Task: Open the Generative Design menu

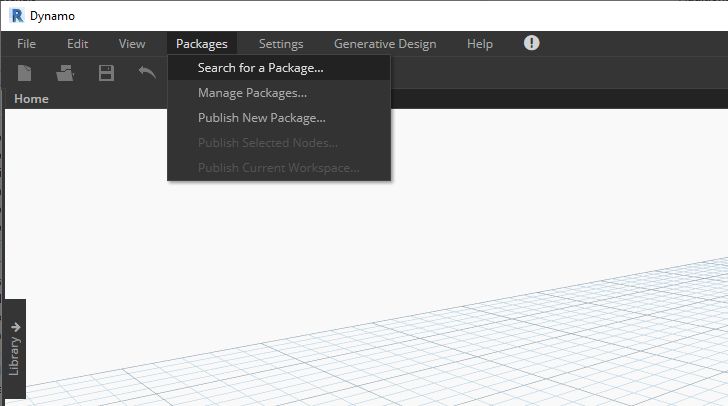Action: (x=385, y=44)
